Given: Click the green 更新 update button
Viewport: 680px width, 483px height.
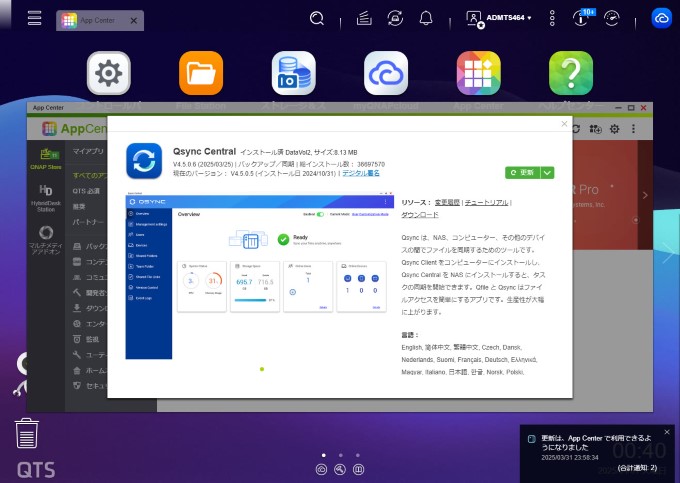Looking at the screenshot, I should 523,173.
